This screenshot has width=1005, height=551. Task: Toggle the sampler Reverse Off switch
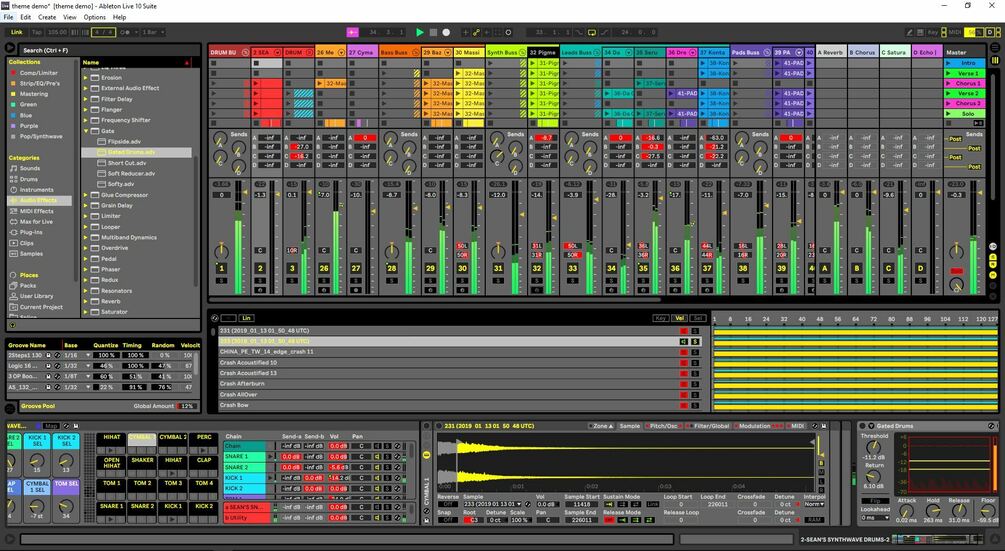coord(447,504)
